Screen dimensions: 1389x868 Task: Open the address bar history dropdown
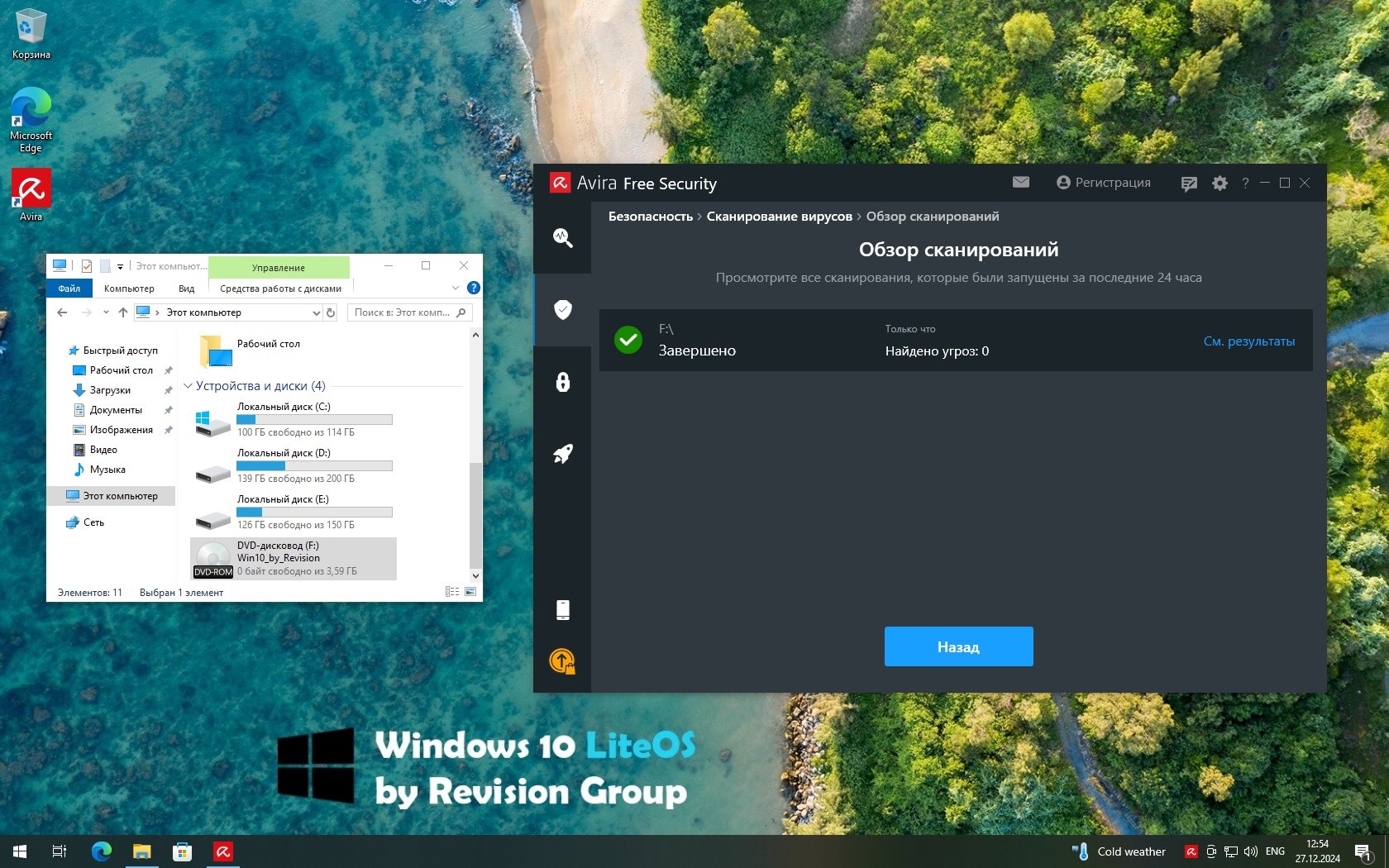coord(316,312)
